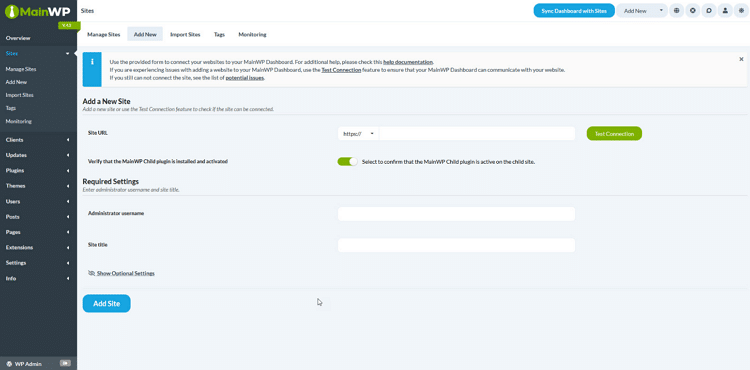Open the Add New dropdown in top bar
The image size is (750, 370).
coord(641,11)
